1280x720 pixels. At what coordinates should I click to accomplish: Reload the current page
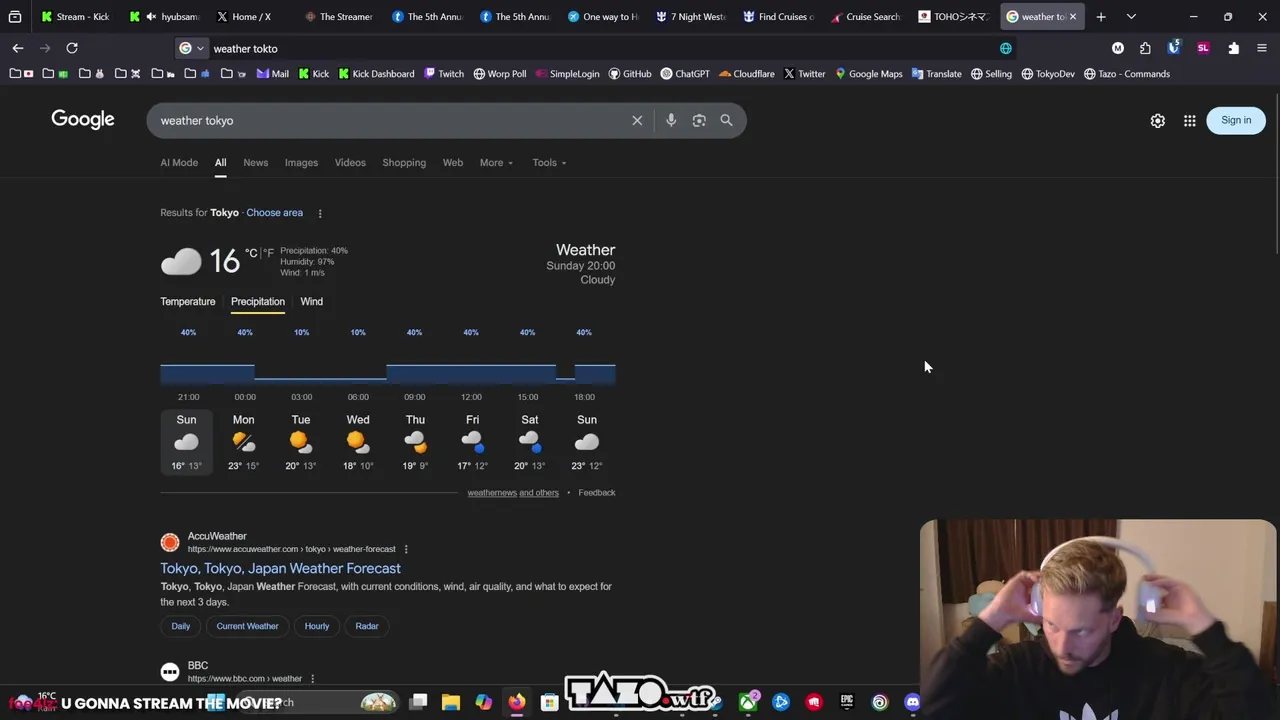pyautogui.click(x=72, y=48)
